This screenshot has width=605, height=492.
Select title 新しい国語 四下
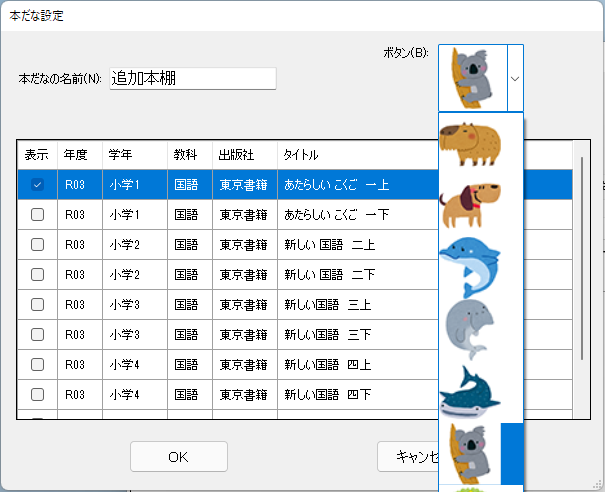328,395
